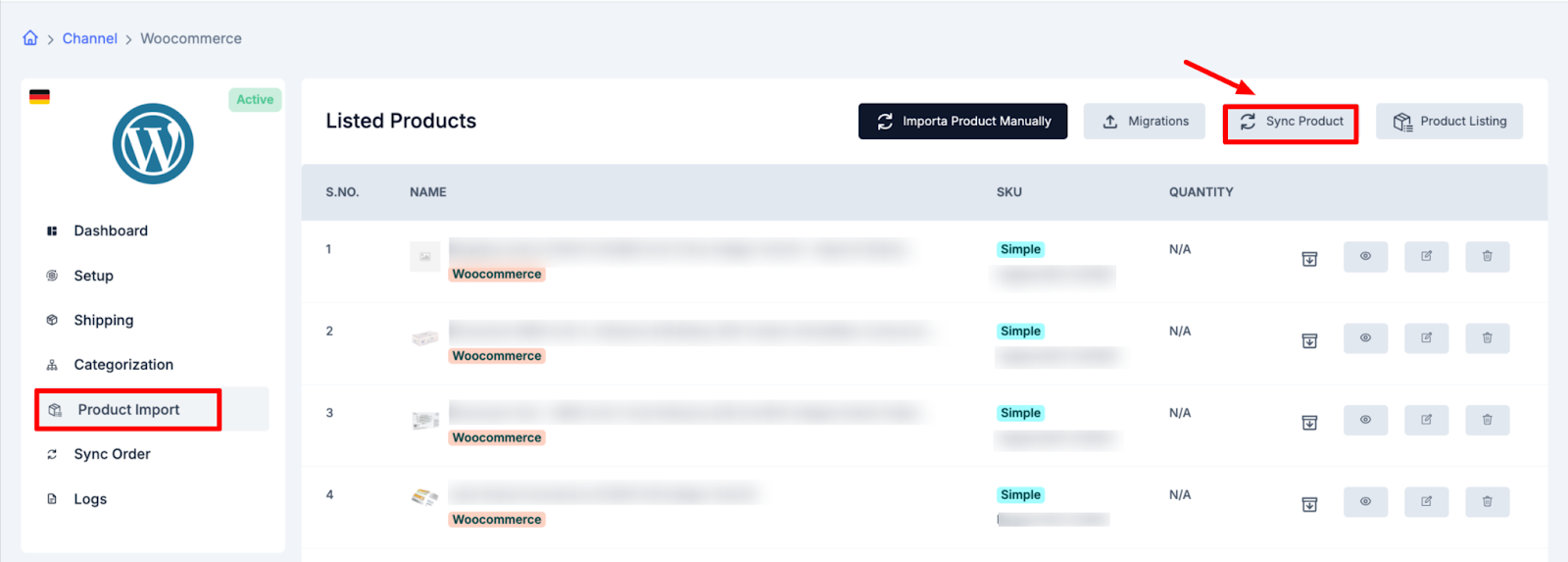Open Shipping in the sidebar
This screenshot has height=562, width=1568.
103,320
